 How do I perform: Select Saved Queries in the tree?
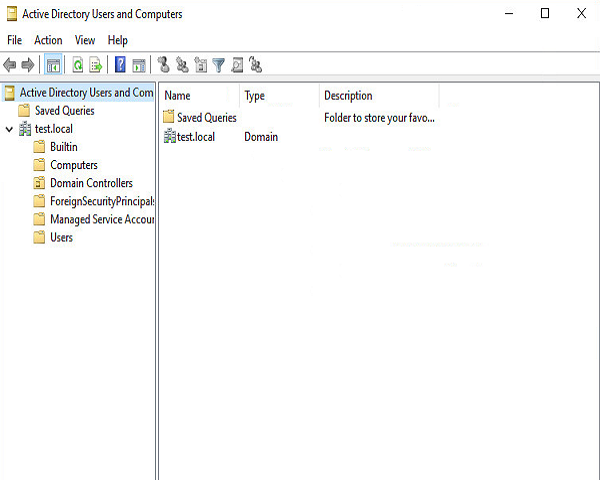click(x=65, y=111)
